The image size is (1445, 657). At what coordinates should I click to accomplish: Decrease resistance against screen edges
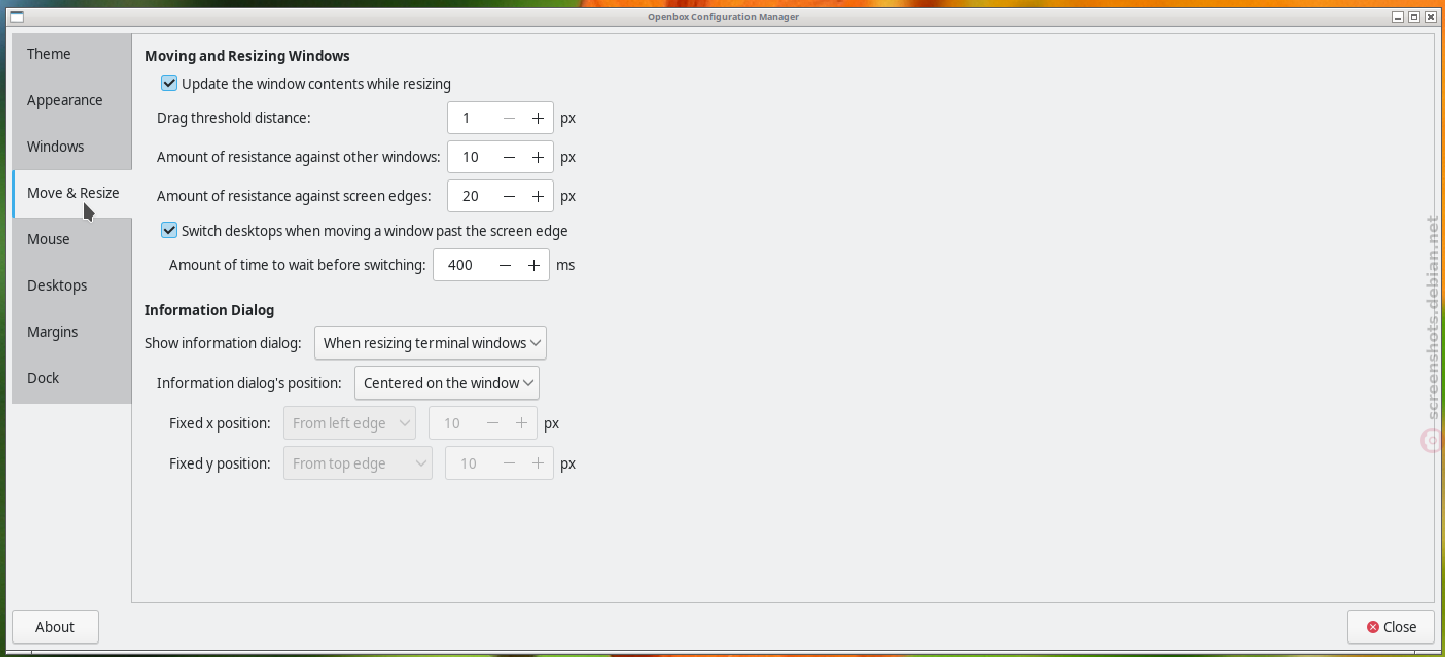[x=510, y=196]
